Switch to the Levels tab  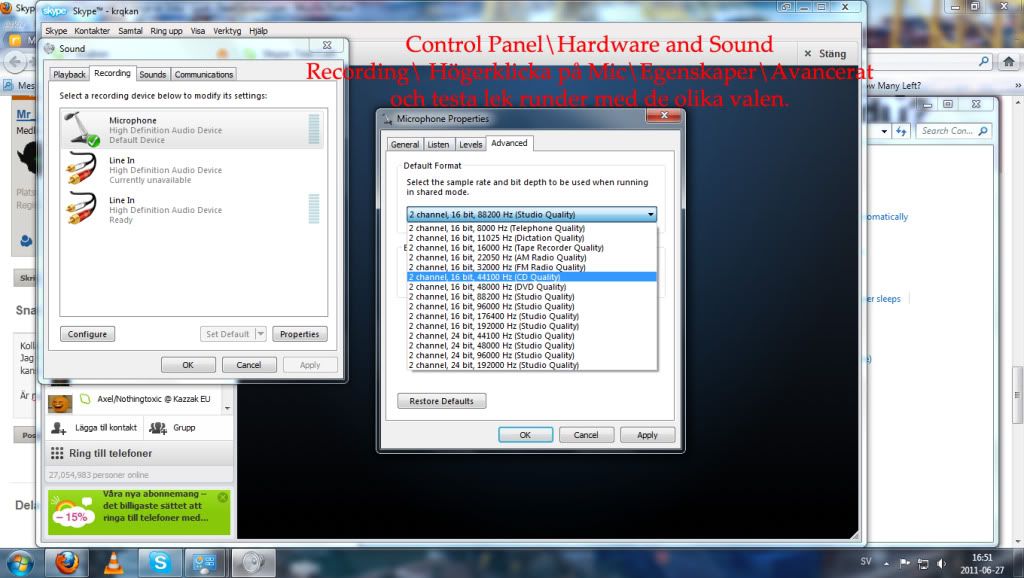pos(470,144)
